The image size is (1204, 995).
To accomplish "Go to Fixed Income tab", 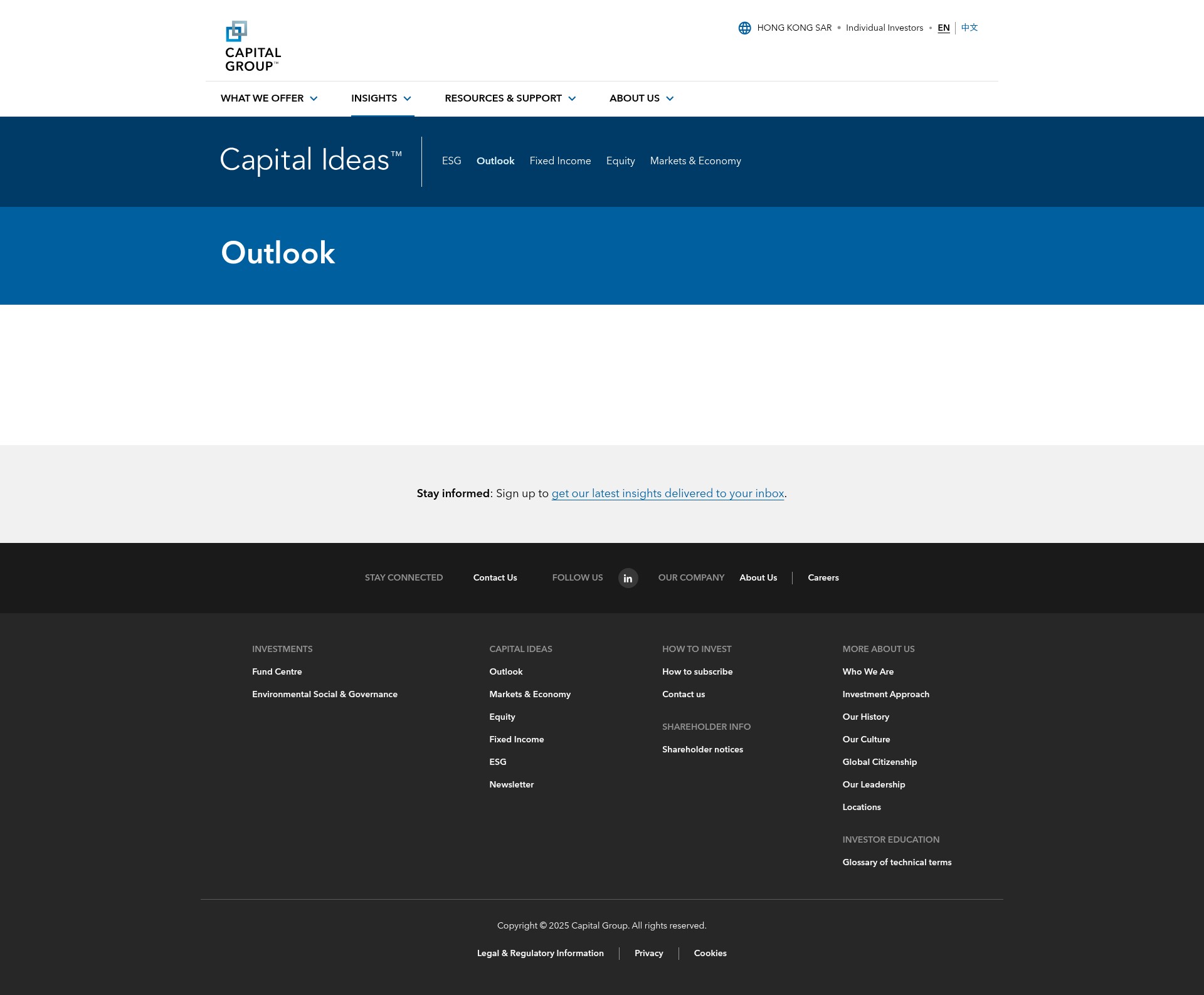I will click(560, 161).
